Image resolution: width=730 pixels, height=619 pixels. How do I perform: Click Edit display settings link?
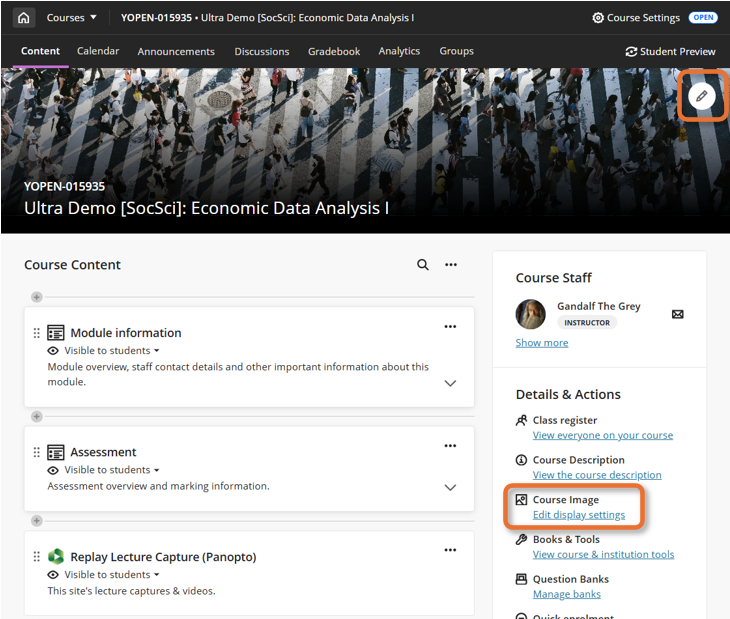(579, 515)
